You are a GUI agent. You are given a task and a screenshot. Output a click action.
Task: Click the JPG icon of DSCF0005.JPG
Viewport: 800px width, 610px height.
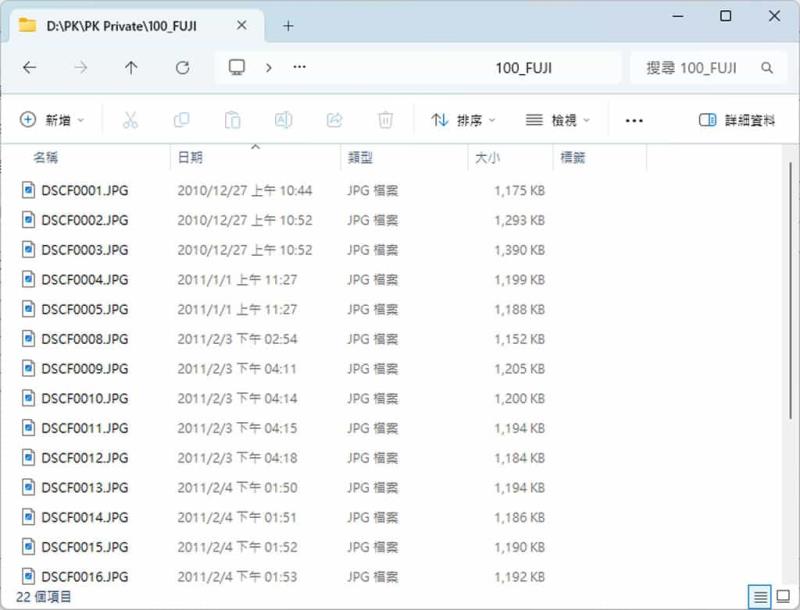pyautogui.click(x=29, y=309)
